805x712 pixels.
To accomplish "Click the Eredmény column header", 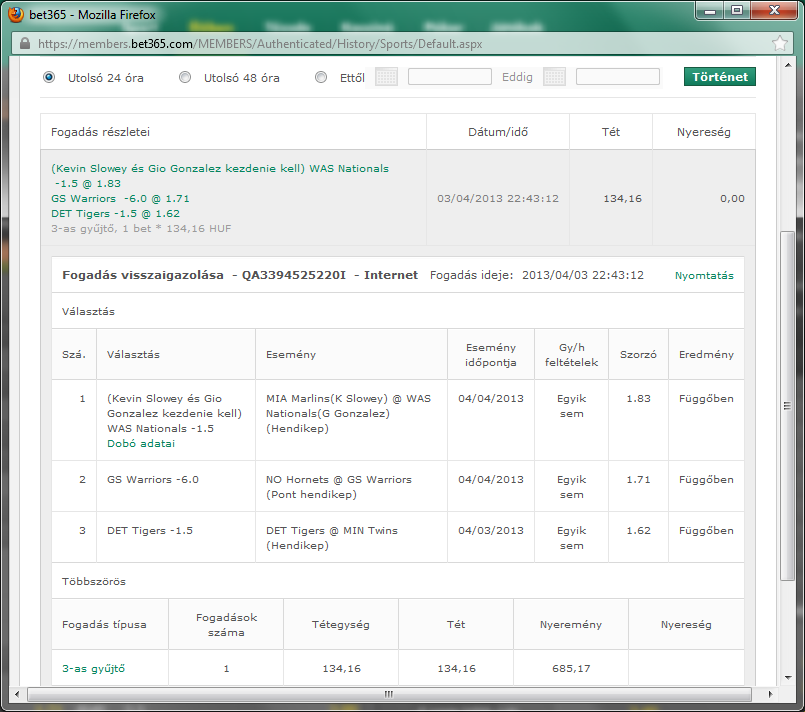I will point(706,355).
